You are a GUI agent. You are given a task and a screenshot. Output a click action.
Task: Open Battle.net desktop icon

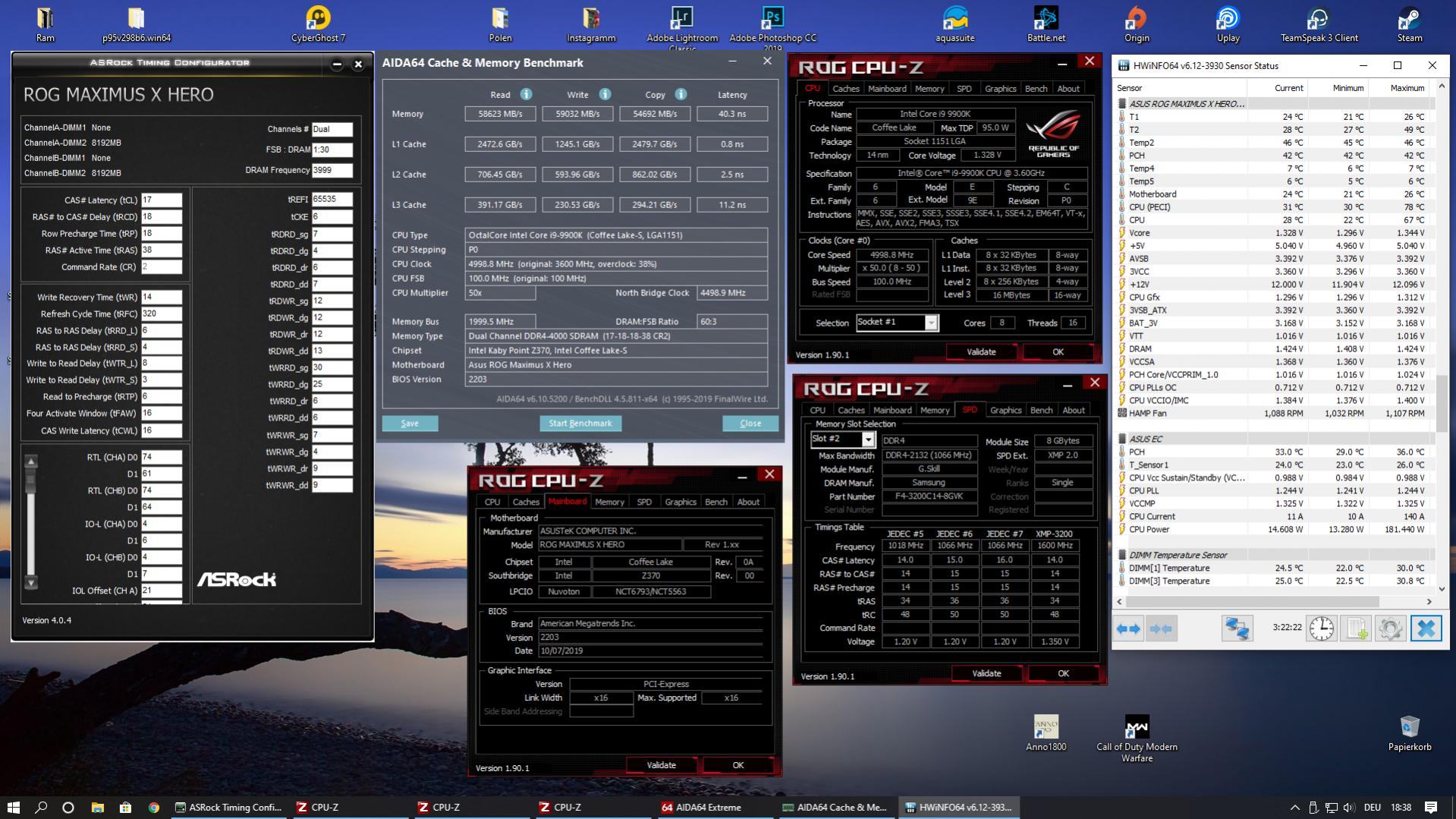[1046, 24]
